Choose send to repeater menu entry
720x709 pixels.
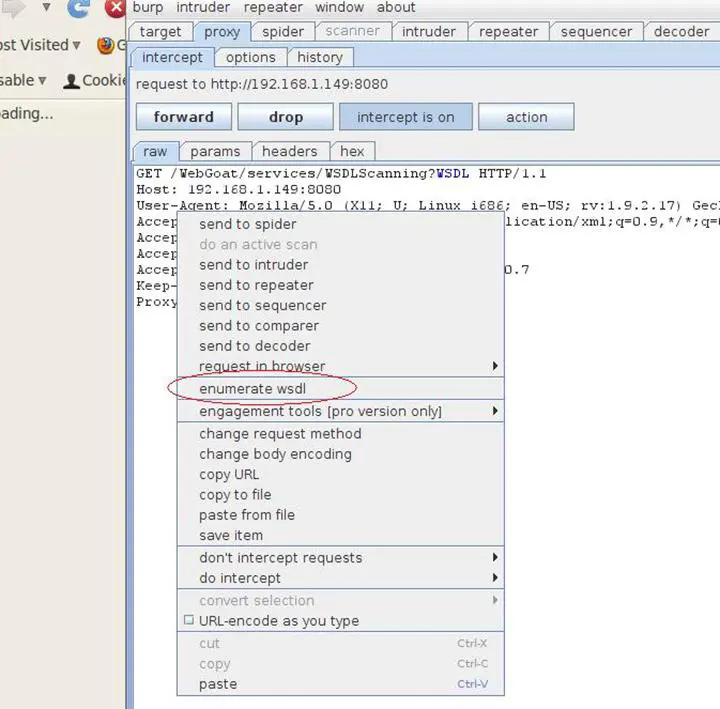[x=256, y=285]
